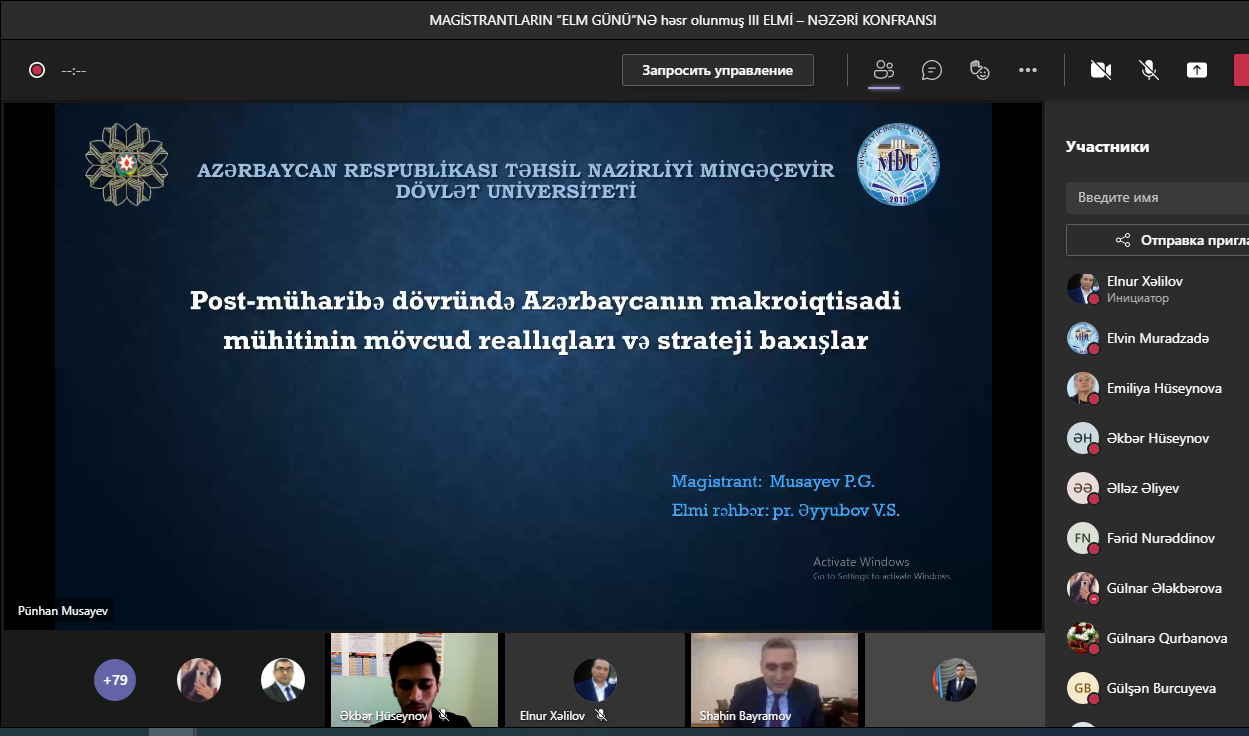Click the +79 more participants bubble
Viewport: 1249px width, 736px height.
(115, 680)
